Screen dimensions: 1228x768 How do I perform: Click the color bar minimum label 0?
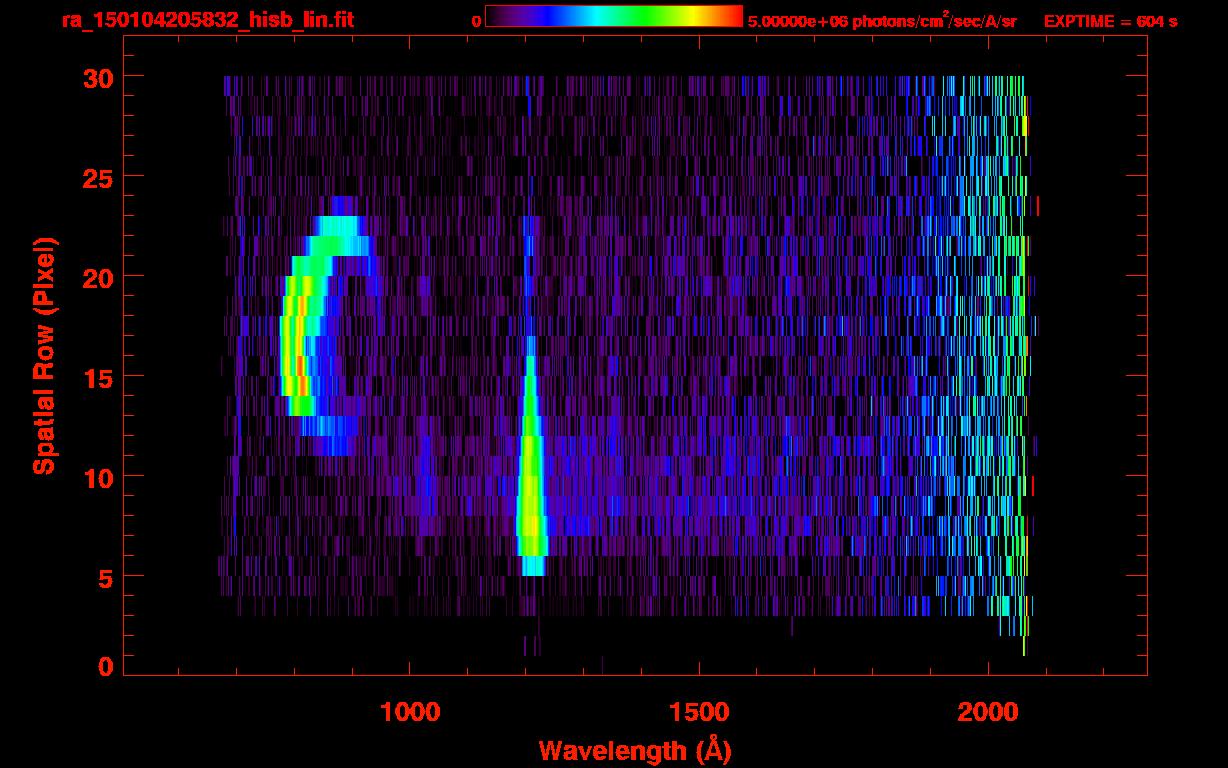tap(476, 21)
